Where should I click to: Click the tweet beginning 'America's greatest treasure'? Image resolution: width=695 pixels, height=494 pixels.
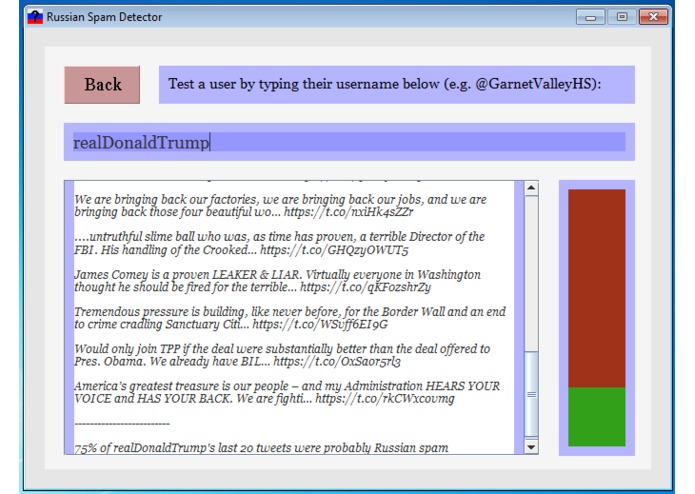pos(287,393)
